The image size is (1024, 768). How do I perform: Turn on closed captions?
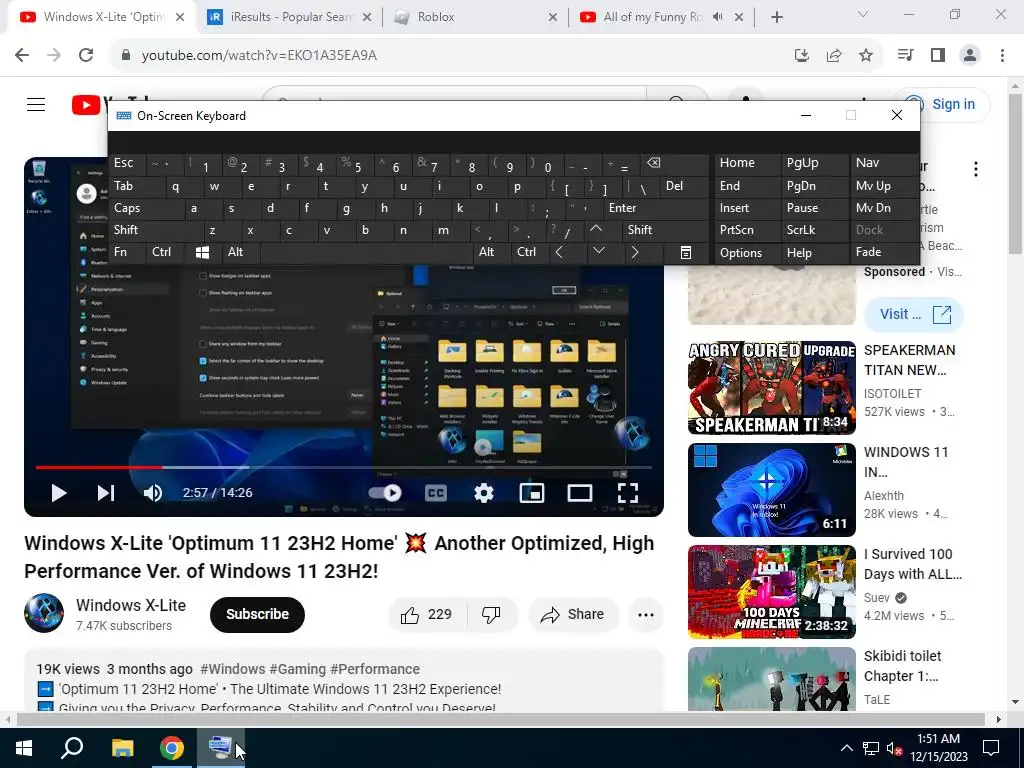tap(436, 493)
